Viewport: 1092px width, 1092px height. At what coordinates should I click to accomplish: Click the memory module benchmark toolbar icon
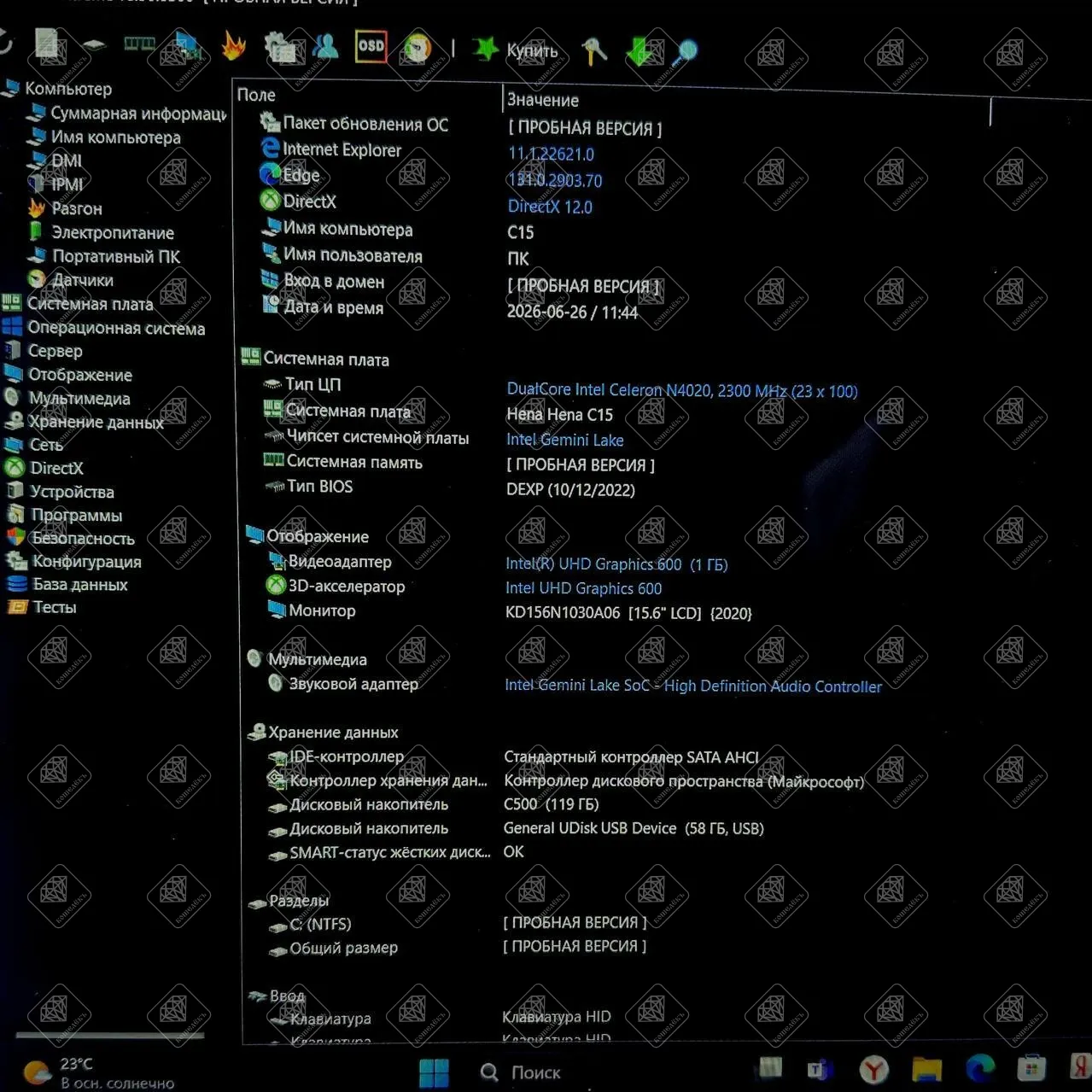(x=139, y=44)
